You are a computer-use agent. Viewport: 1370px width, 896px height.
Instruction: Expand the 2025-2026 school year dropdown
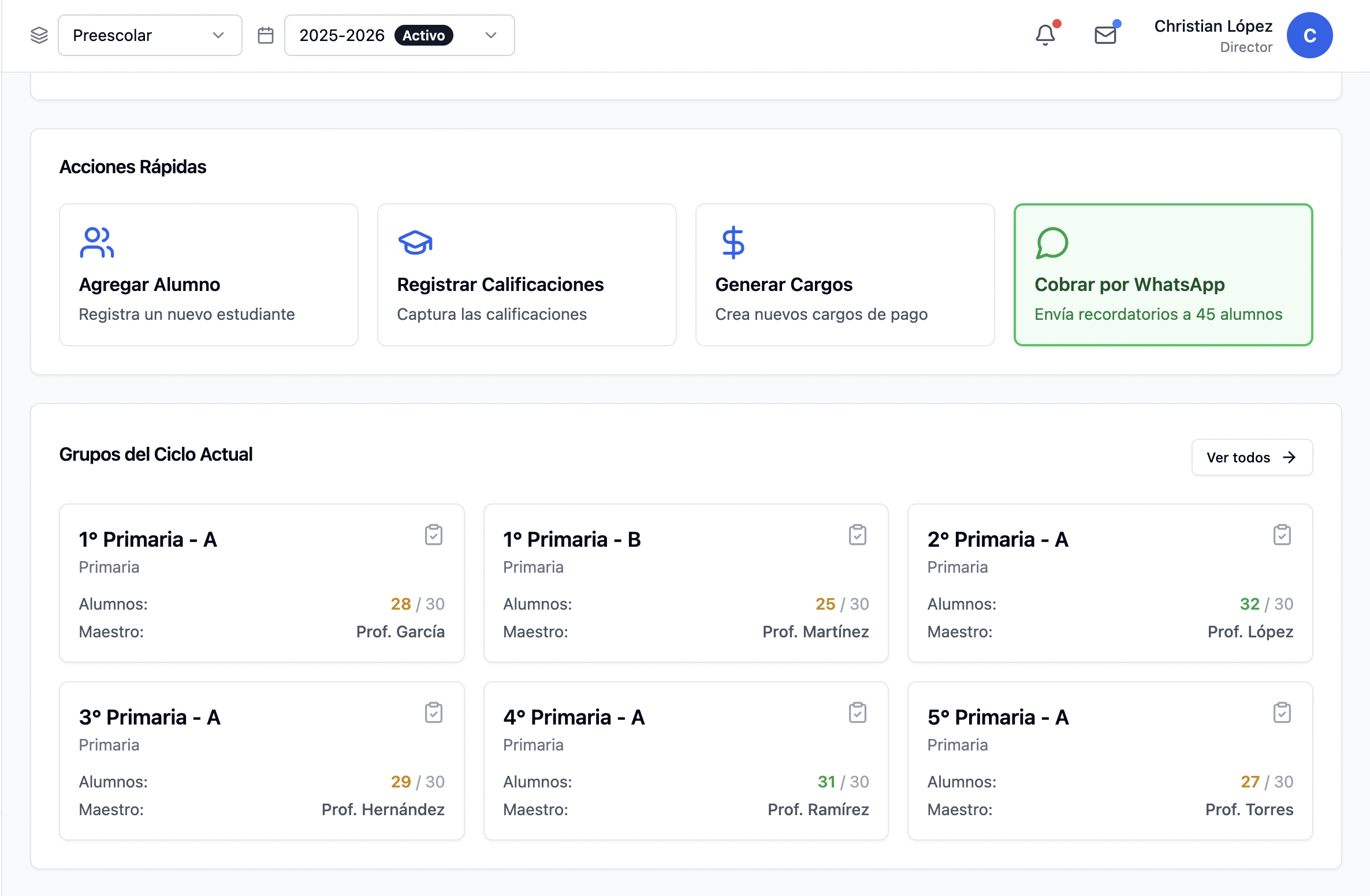point(399,35)
